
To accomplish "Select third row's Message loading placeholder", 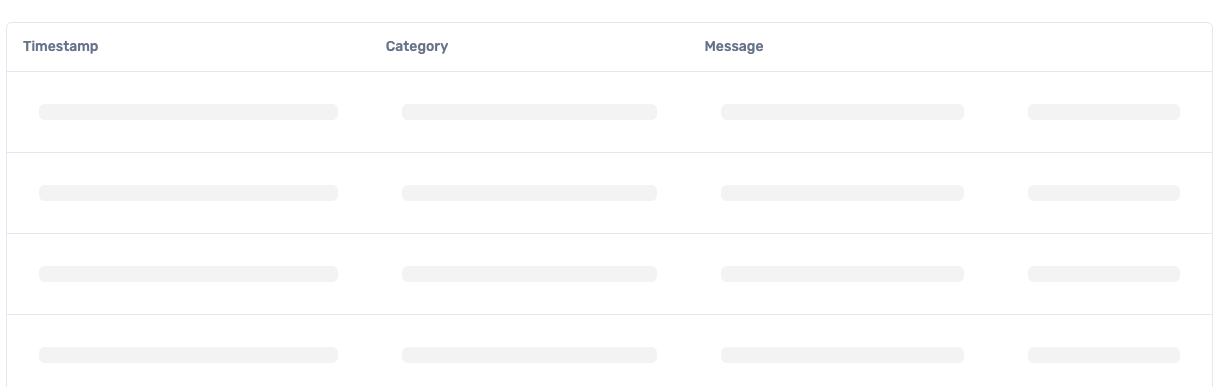I will point(842,274).
